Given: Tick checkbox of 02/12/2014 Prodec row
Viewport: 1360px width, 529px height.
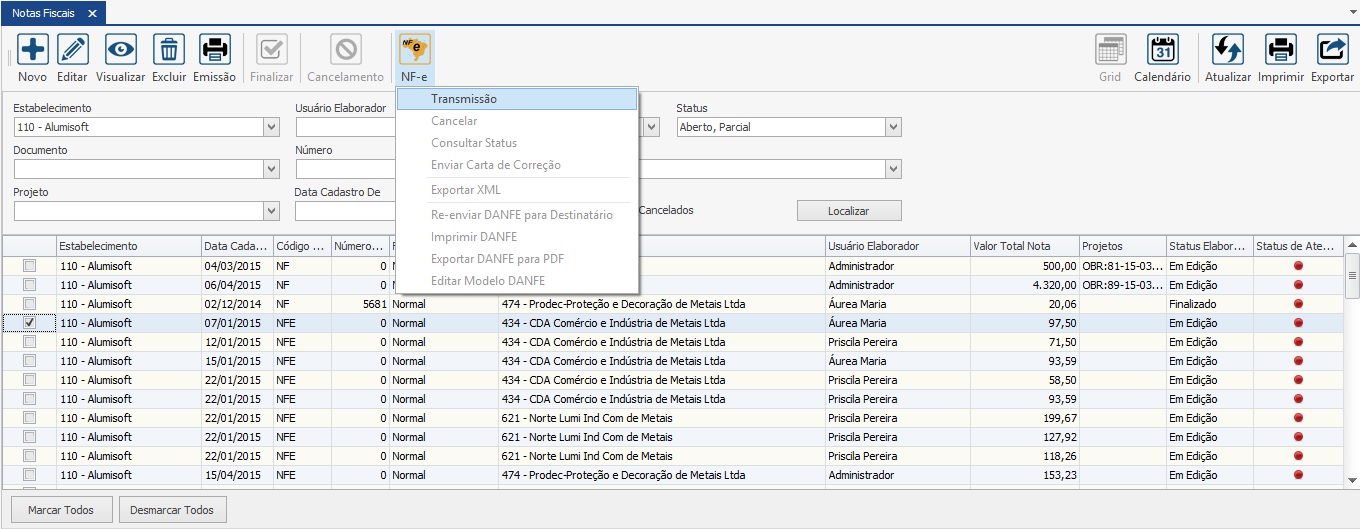Looking at the screenshot, I should pos(30,304).
